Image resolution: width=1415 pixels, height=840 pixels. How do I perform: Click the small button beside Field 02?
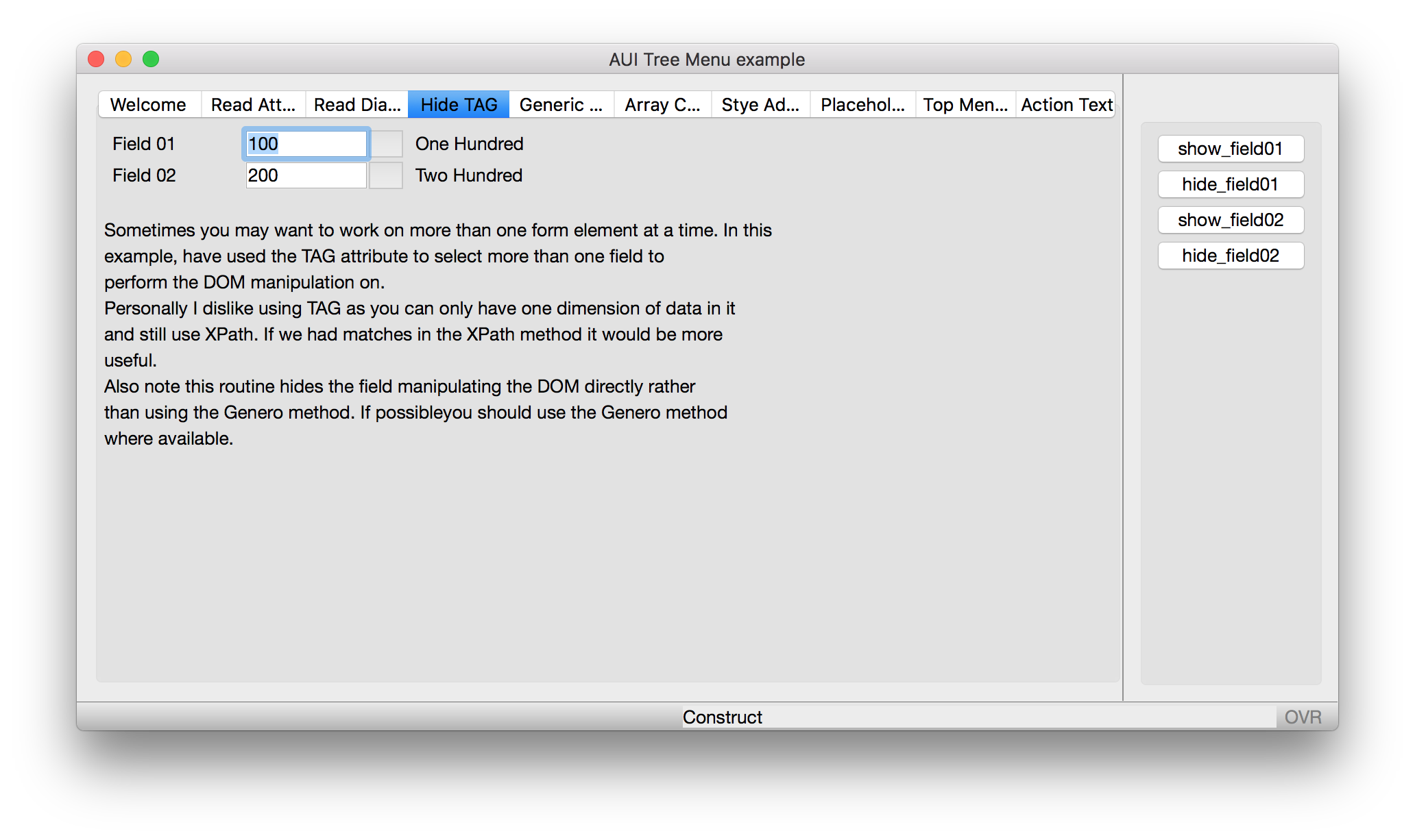[x=386, y=175]
